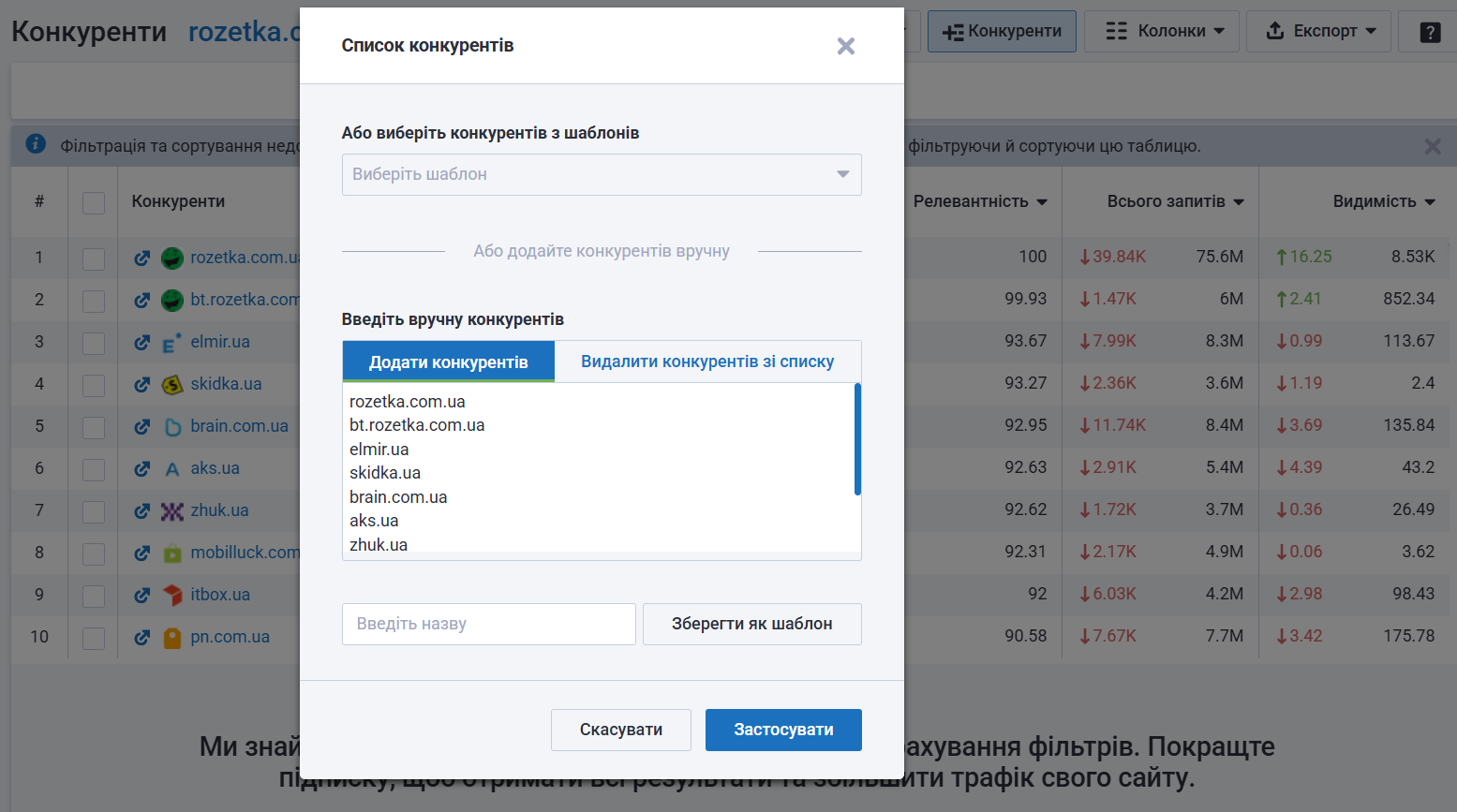Toggle the select-all checkbox in header

pyautogui.click(x=94, y=202)
